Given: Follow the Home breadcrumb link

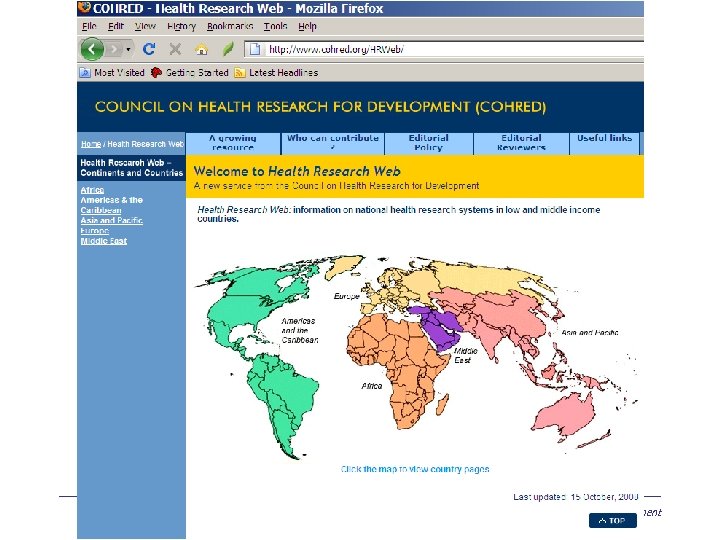Looking at the screenshot, I should click(x=90, y=144).
